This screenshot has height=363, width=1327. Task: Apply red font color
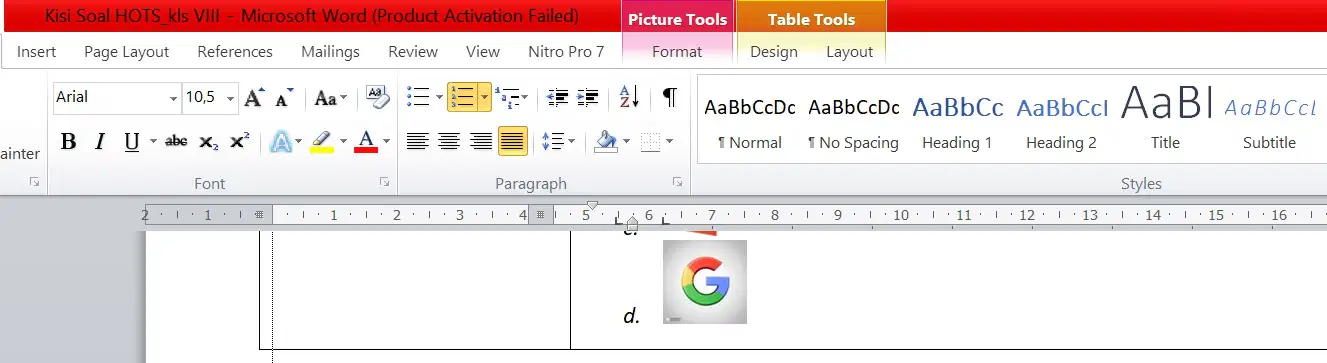(366, 142)
